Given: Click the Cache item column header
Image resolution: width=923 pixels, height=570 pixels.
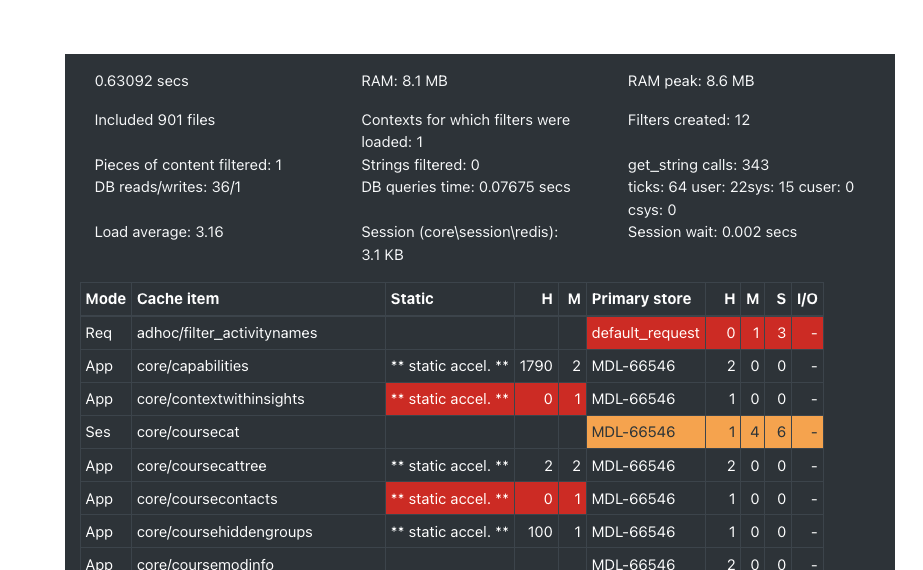Looking at the screenshot, I should (178, 299).
